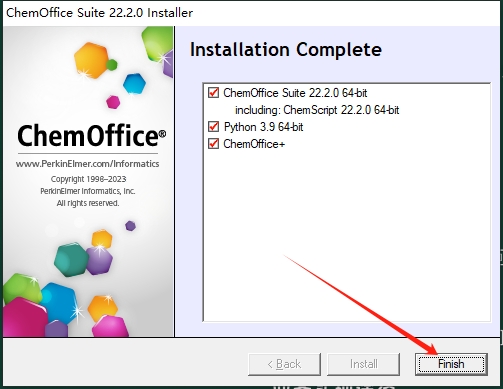Click the greyed-out Back button
The height and width of the screenshot is (389, 503).
[x=284, y=364]
